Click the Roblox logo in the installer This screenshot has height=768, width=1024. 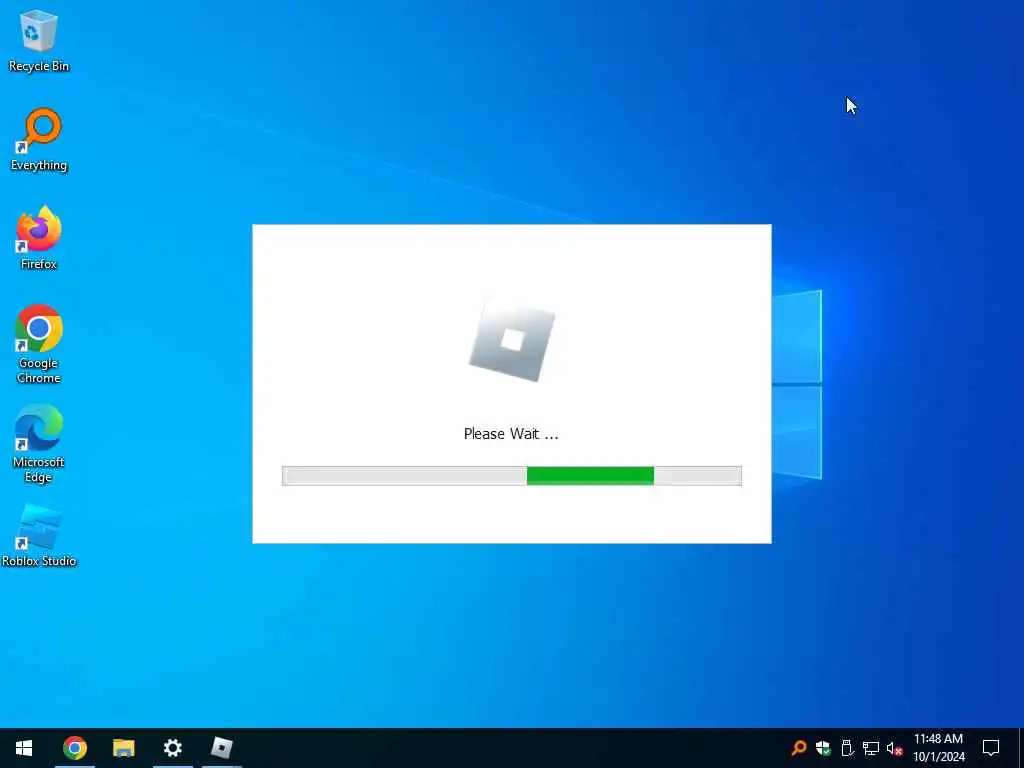[x=512, y=340]
